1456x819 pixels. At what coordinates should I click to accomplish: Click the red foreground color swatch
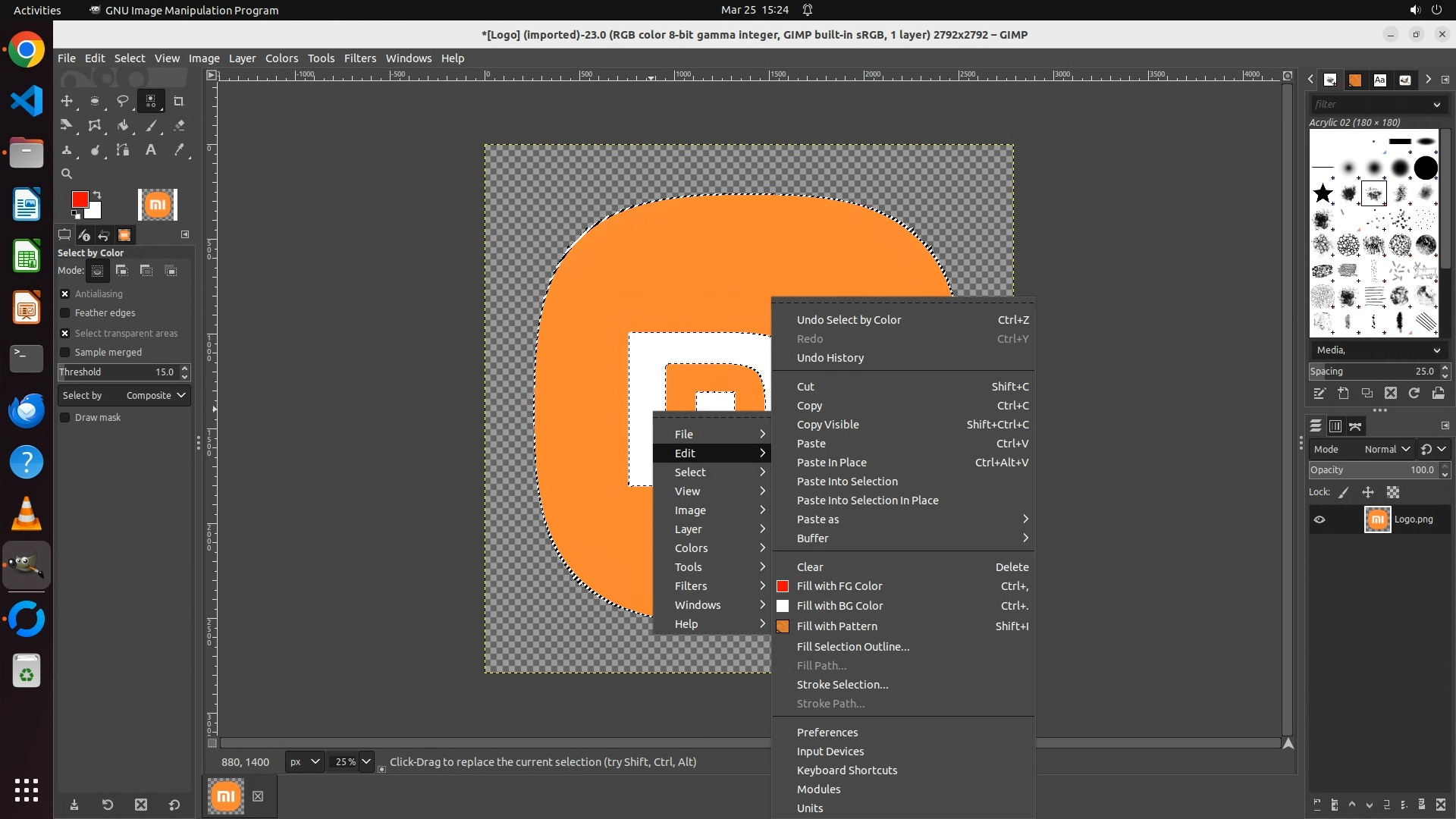coord(79,199)
